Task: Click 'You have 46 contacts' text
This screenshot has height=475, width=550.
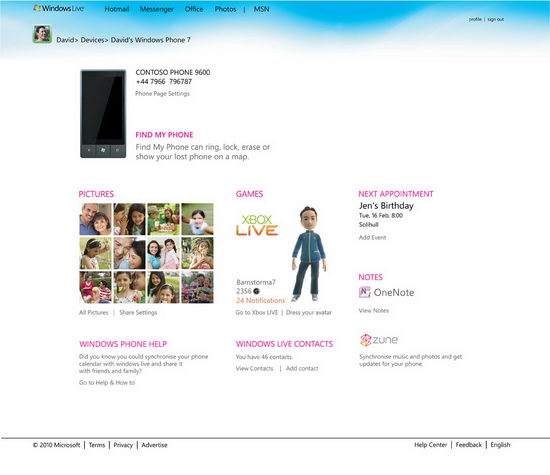Action: click(264, 357)
